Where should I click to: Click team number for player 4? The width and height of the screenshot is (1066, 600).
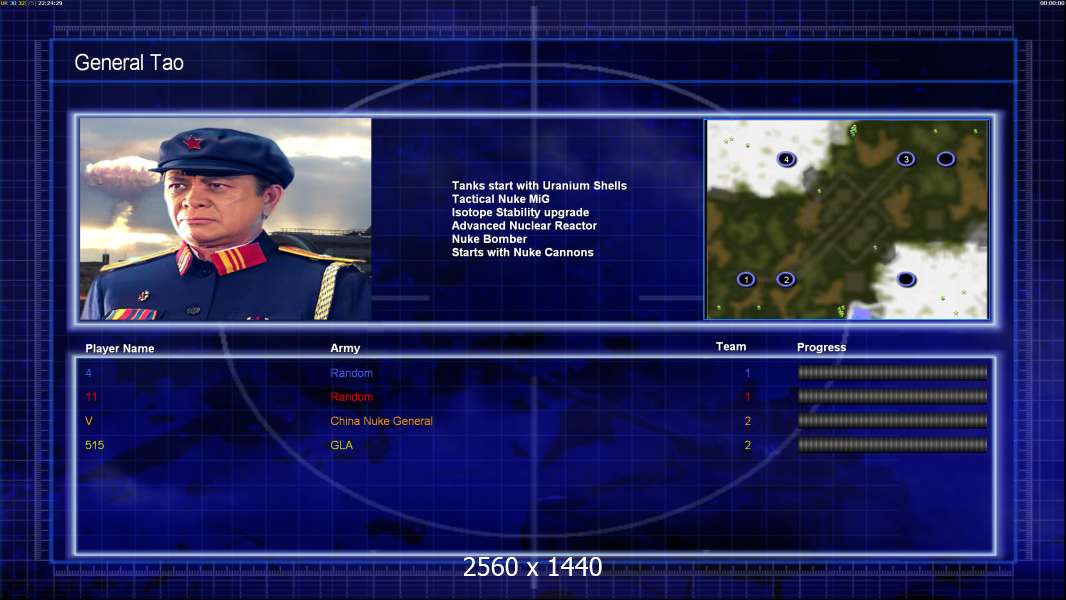[x=747, y=373]
